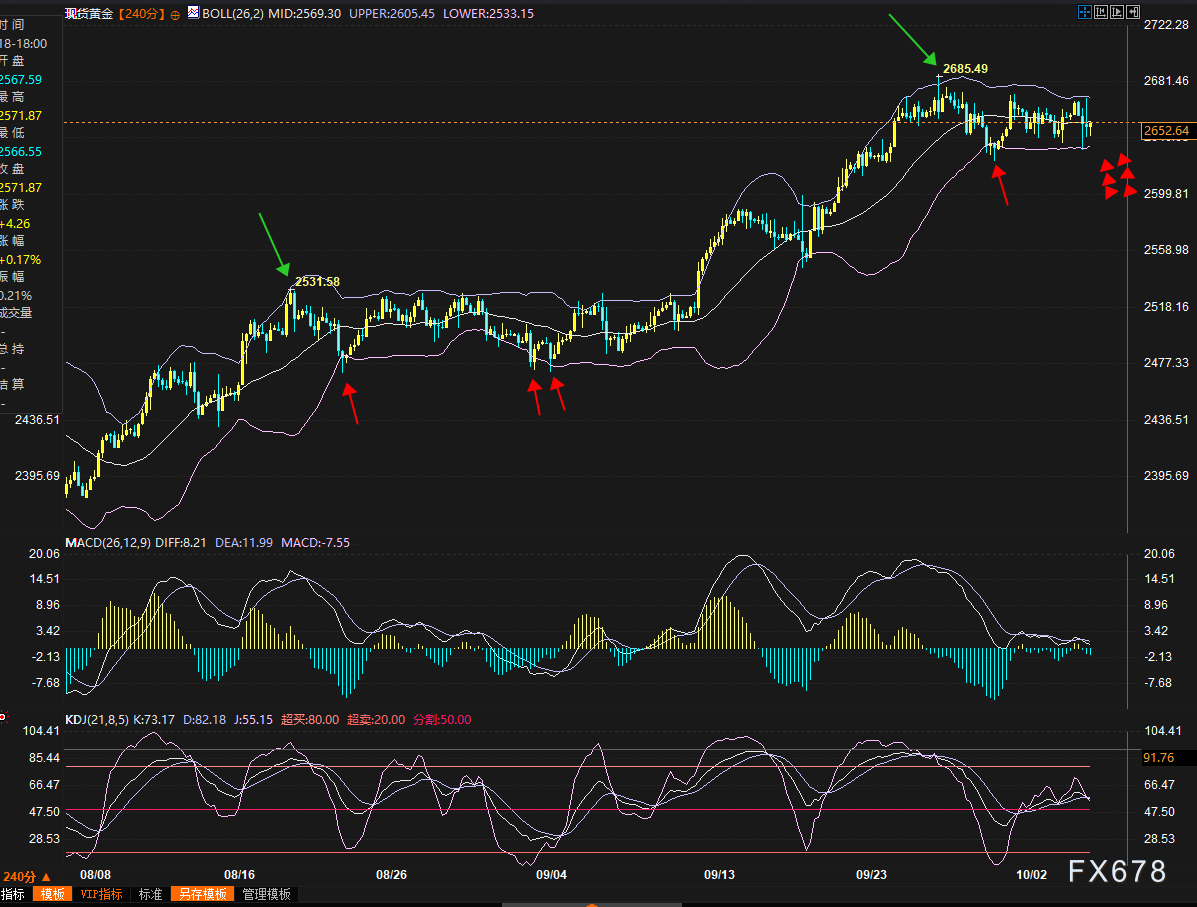Toggle the blue crosshair cursor icon
Image resolution: width=1197 pixels, height=907 pixels.
click(x=1085, y=12)
